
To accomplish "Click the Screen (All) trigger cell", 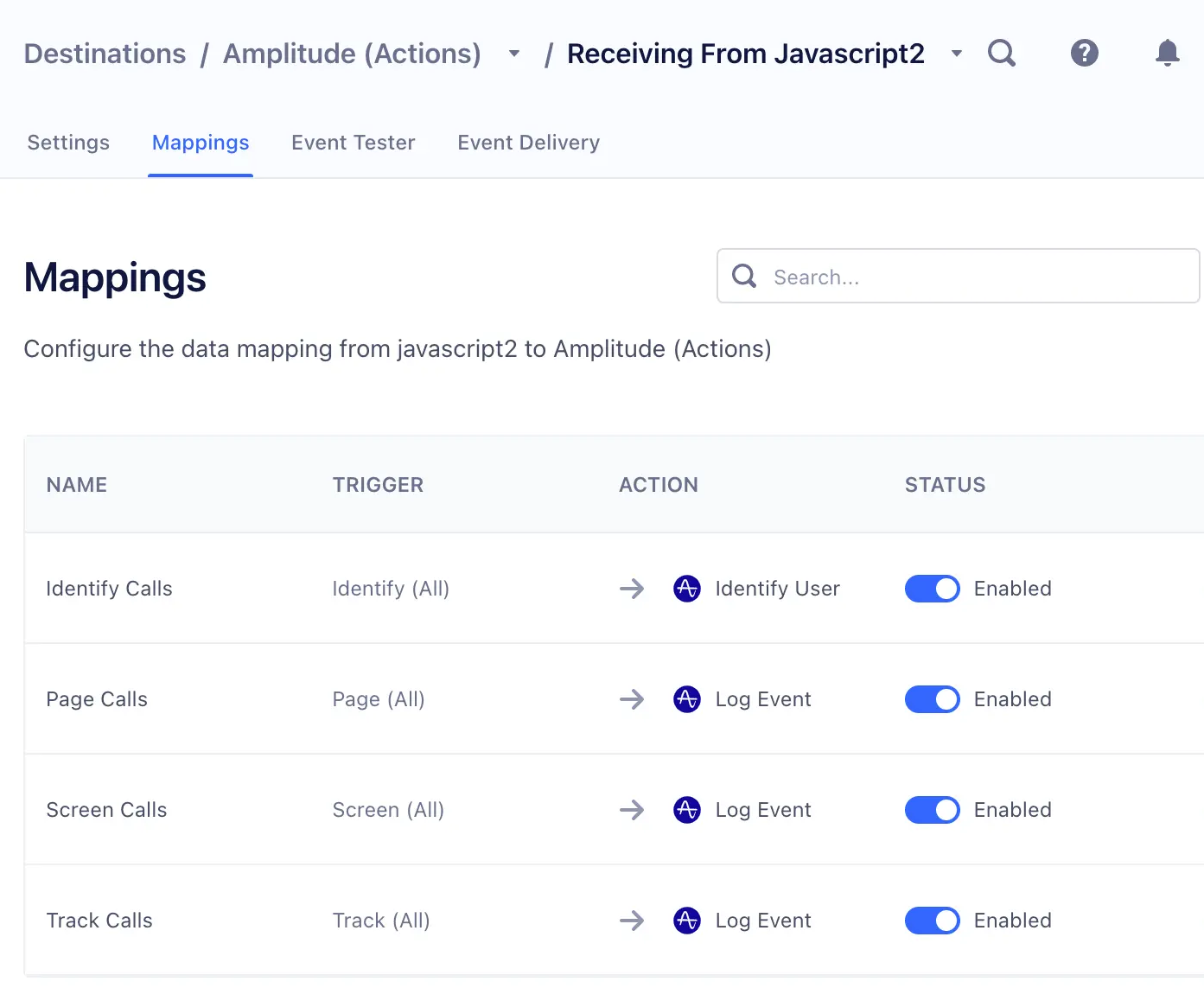I will coord(388,810).
